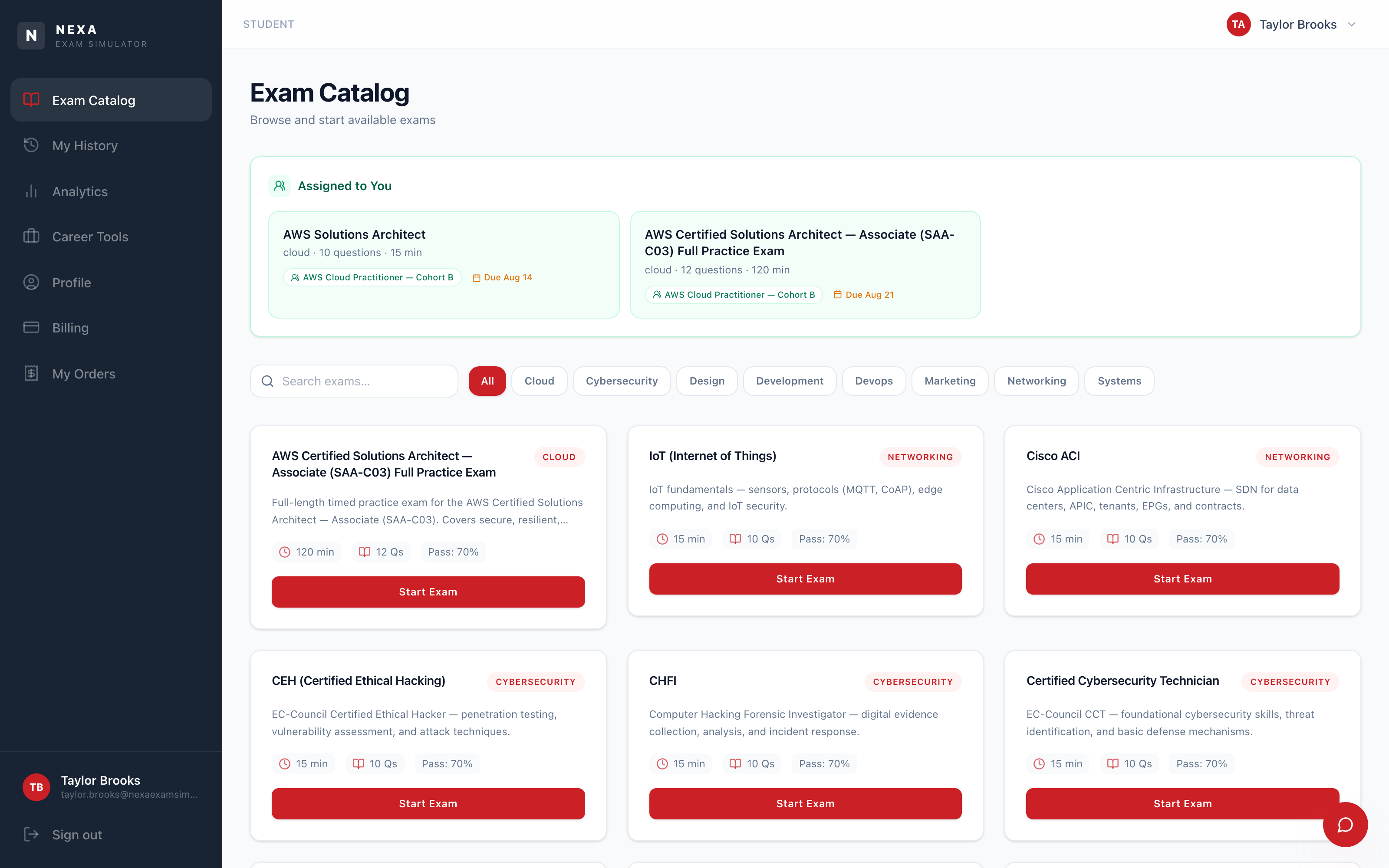The image size is (1389, 868).
Task: Click the TA avatar in top bar
Action: click(x=1238, y=24)
